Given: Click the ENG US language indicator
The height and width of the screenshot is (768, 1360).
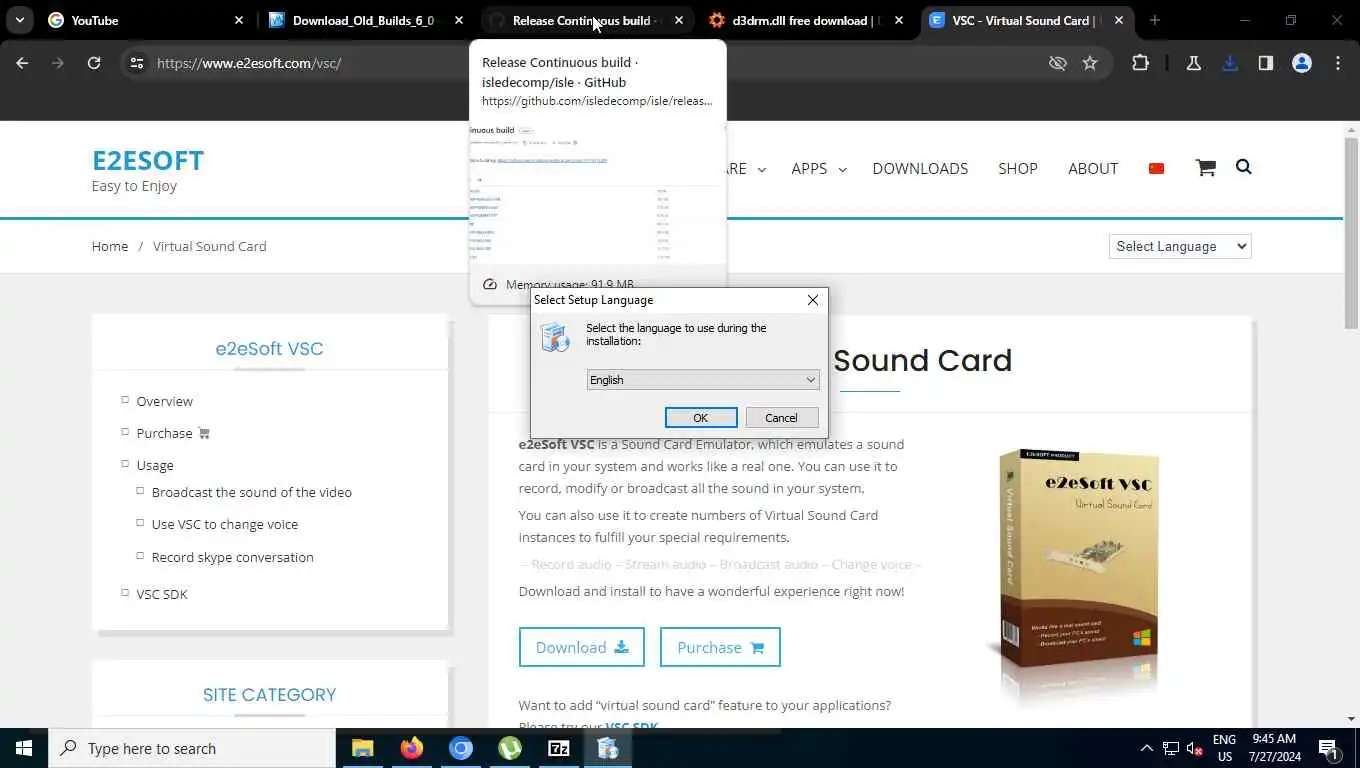Looking at the screenshot, I should [x=1224, y=748].
